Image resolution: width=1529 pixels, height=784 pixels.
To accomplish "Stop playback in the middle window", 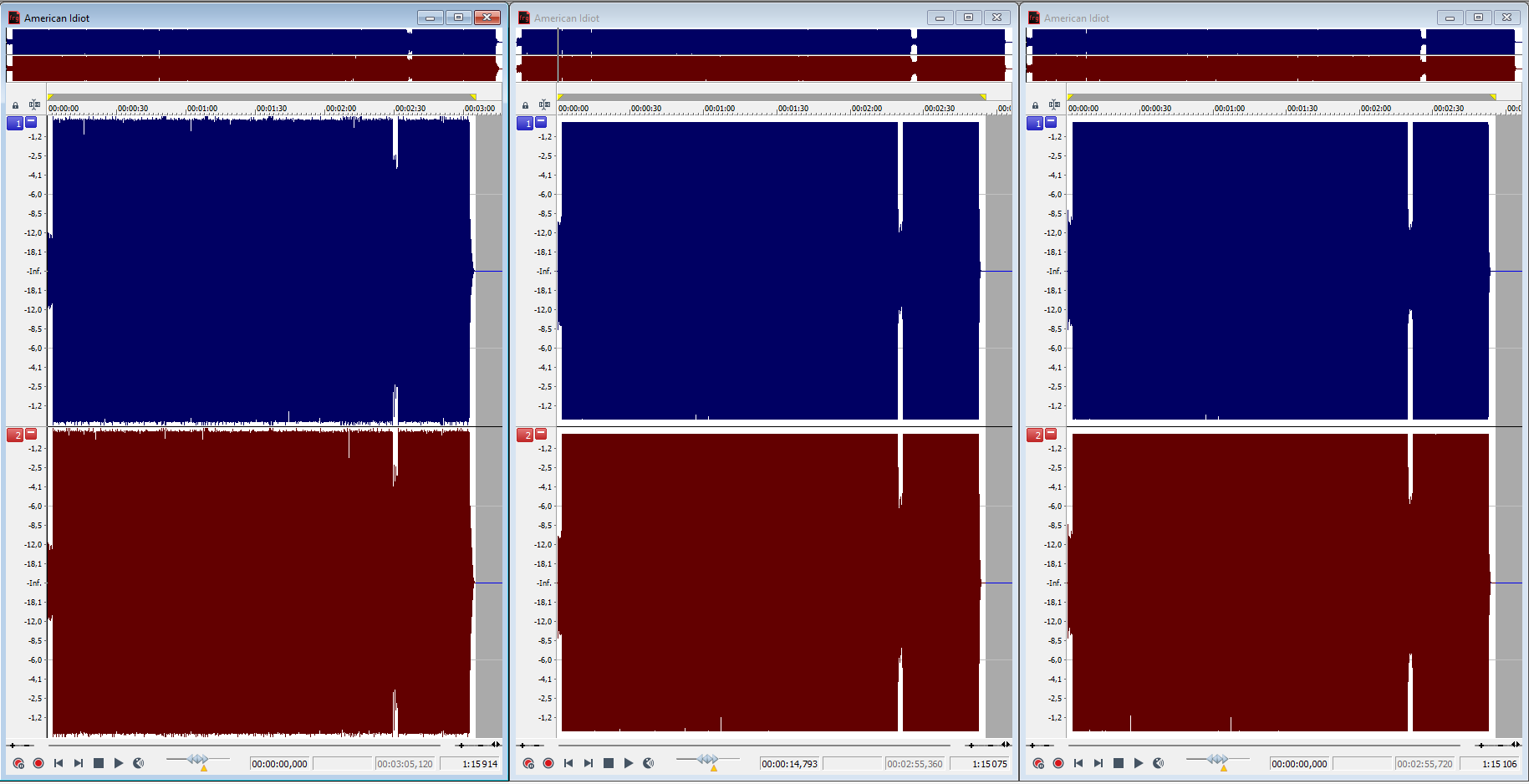I will pos(609,763).
